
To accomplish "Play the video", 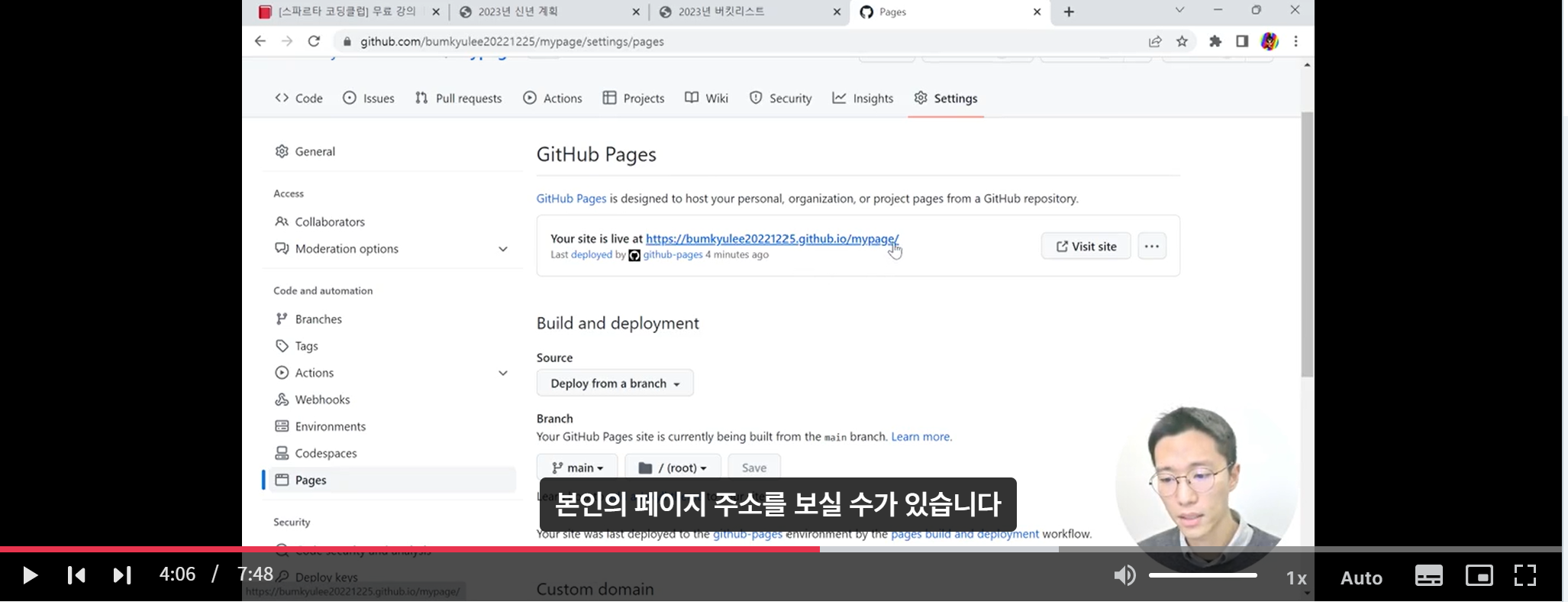I will [x=30, y=575].
